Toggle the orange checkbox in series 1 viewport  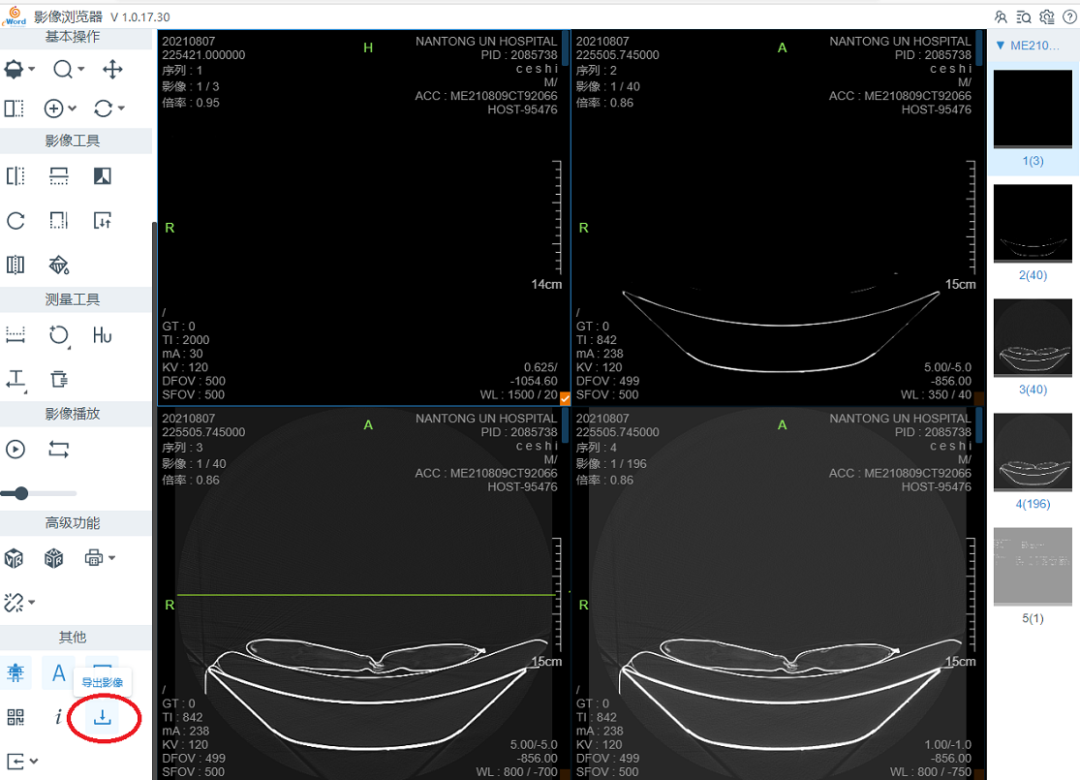tap(565, 398)
